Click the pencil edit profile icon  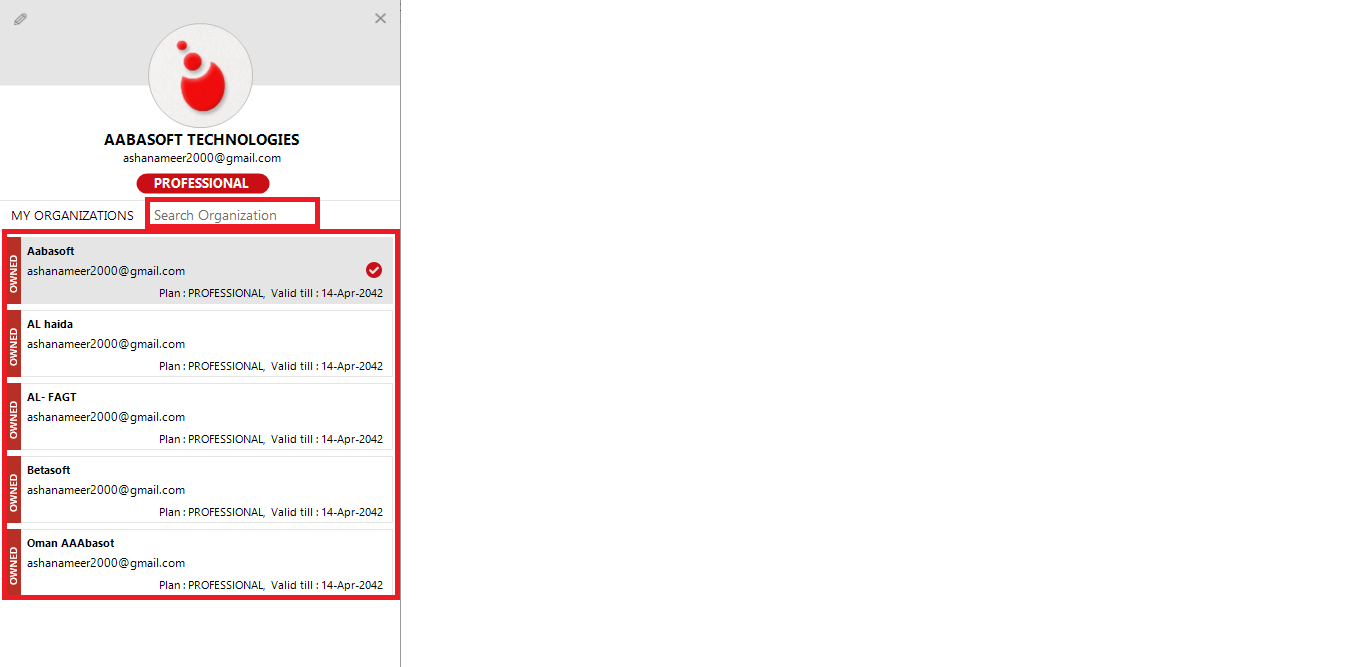pos(20,19)
